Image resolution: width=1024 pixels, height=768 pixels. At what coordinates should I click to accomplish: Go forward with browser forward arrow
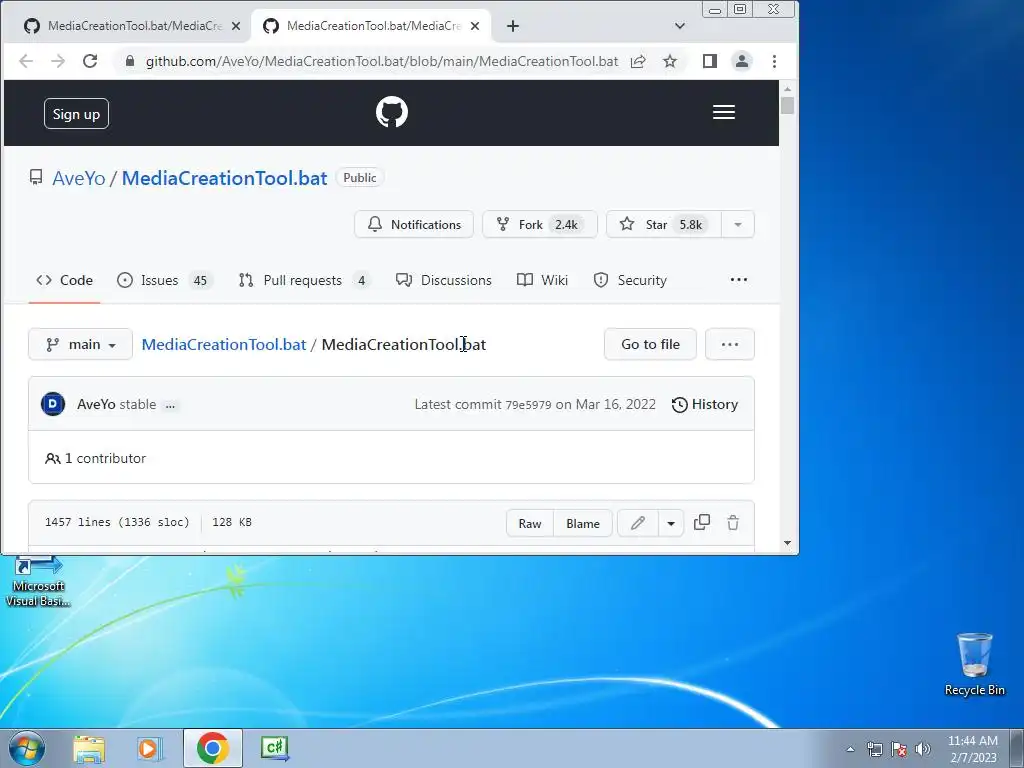(x=57, y=61)
